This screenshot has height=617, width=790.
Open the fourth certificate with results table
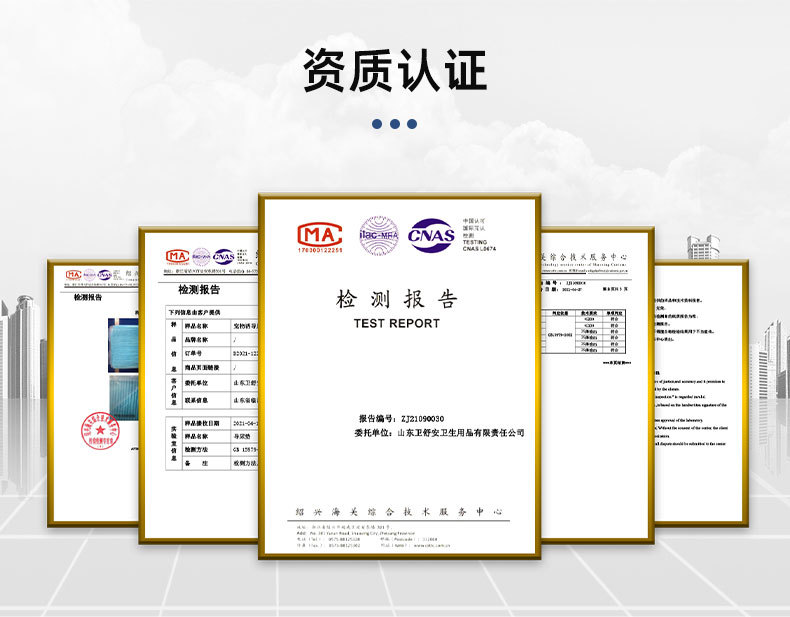pyautogui.click(x=598, y=385)
